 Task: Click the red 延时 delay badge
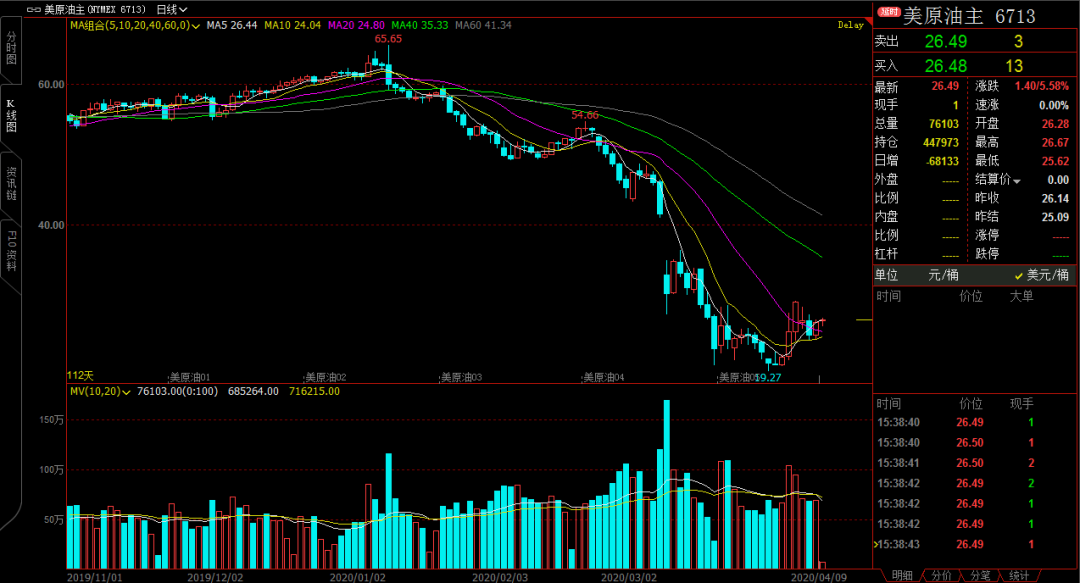pos(889,12)
